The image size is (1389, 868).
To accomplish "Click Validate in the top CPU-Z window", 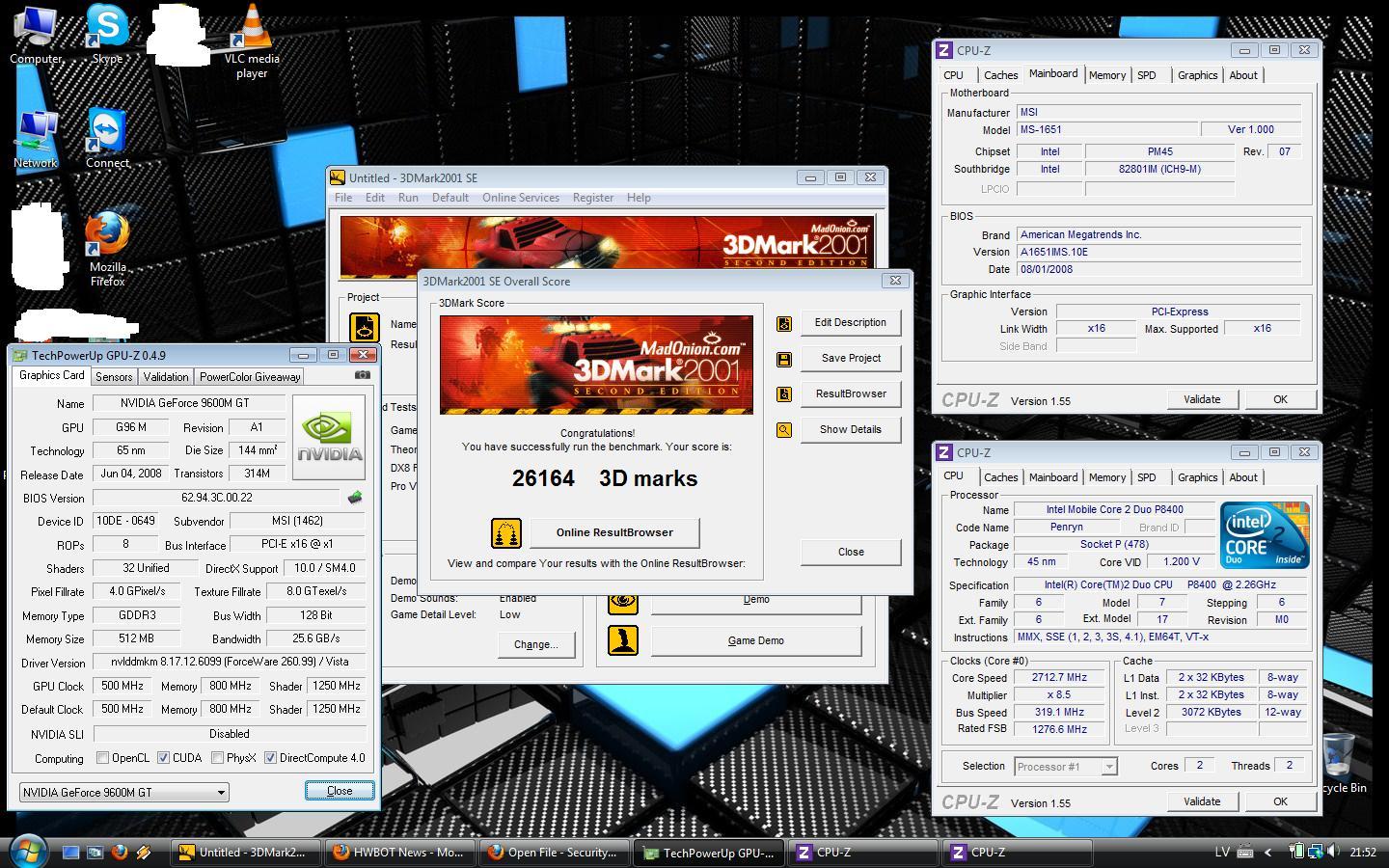I will tap(1201, 399).
